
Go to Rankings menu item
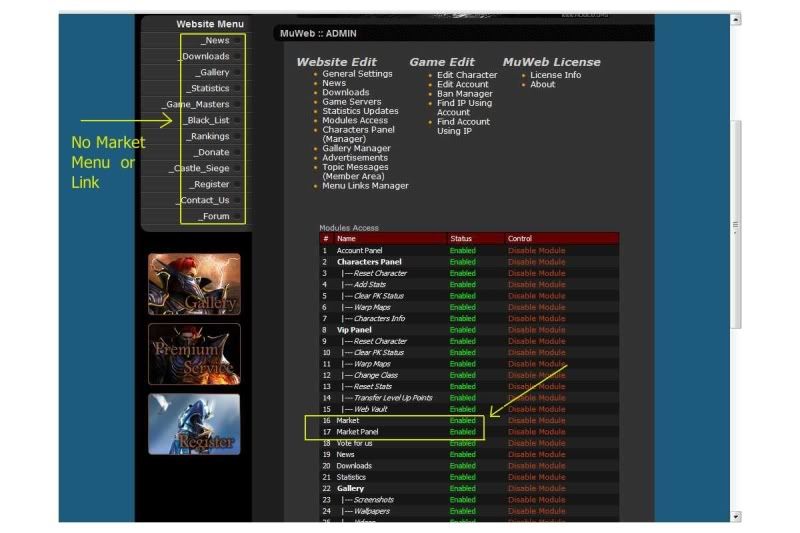click(x=208, y=137)
